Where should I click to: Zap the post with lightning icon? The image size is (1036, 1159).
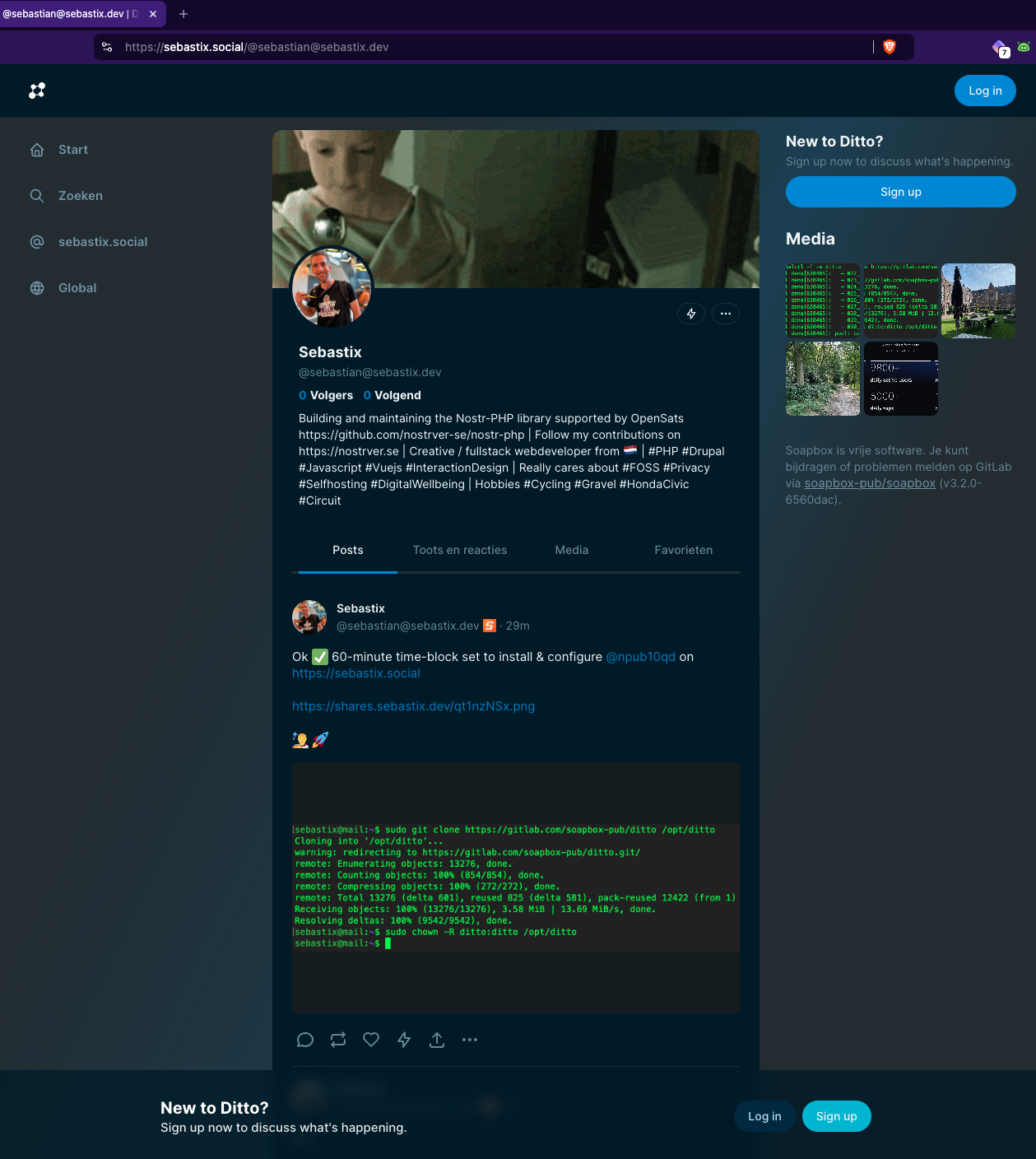click(x=404, y=1040)
